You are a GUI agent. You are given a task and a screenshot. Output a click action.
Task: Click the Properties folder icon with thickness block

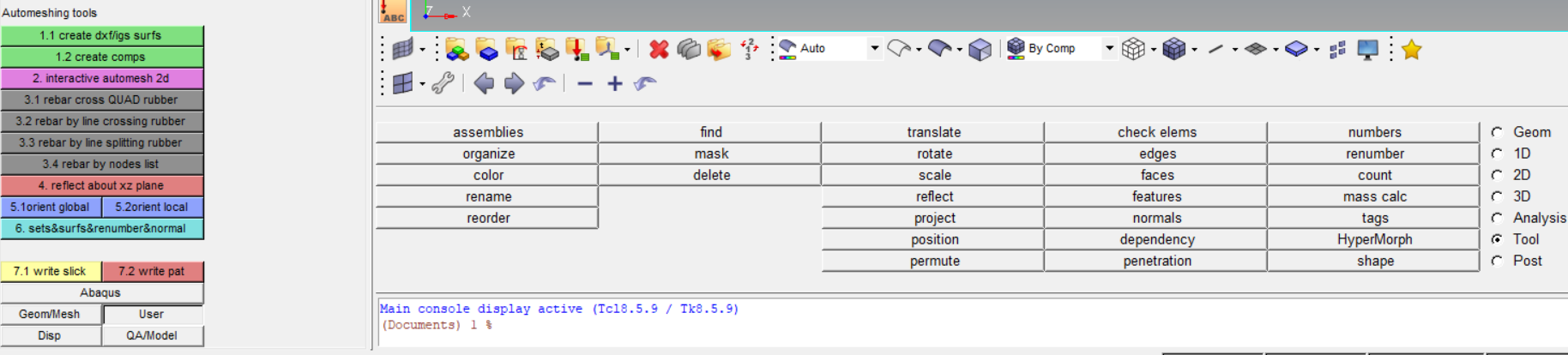(546, 49)
